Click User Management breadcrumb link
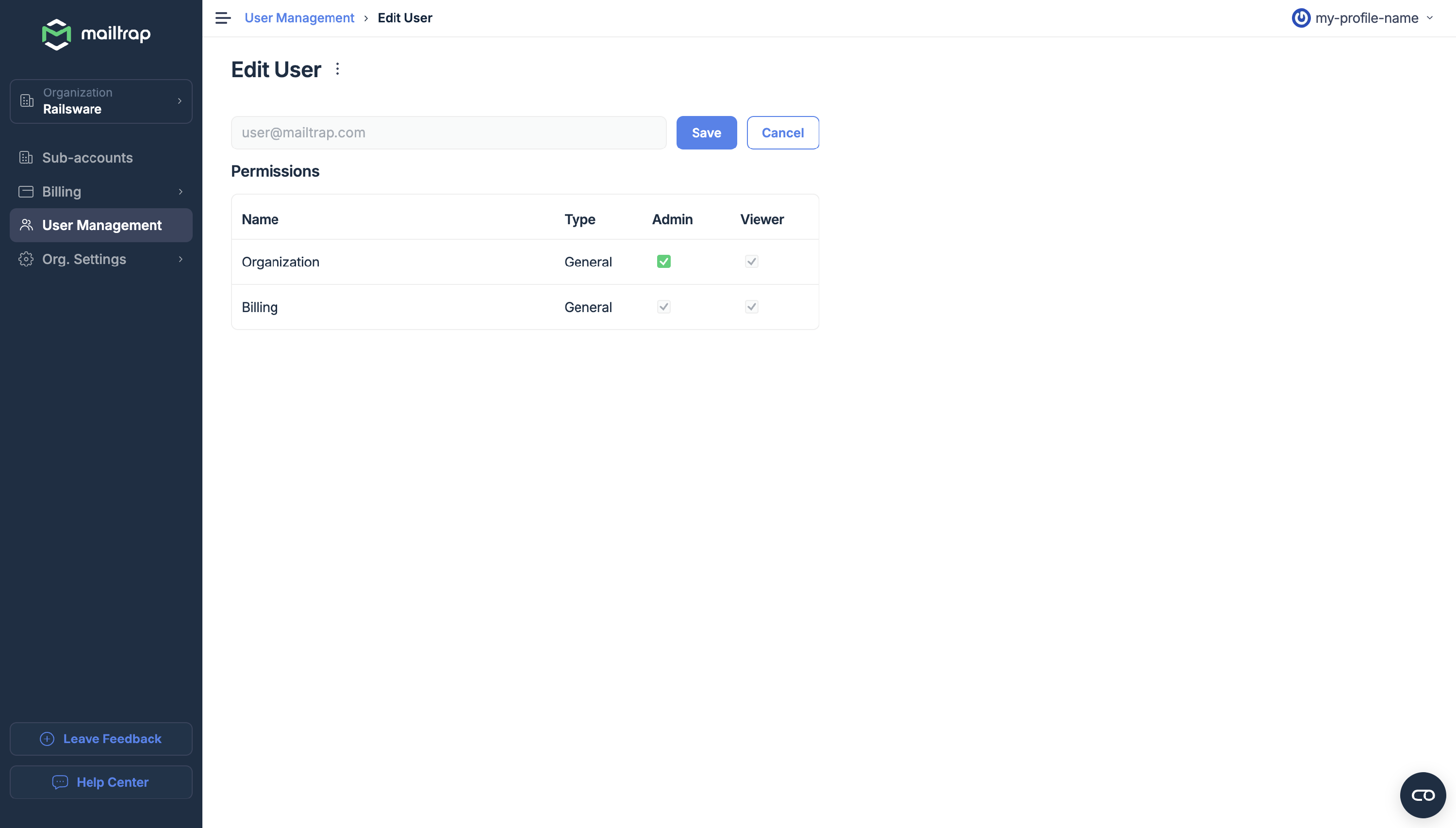Screen dimensions: 1456x828 point(299,18)
